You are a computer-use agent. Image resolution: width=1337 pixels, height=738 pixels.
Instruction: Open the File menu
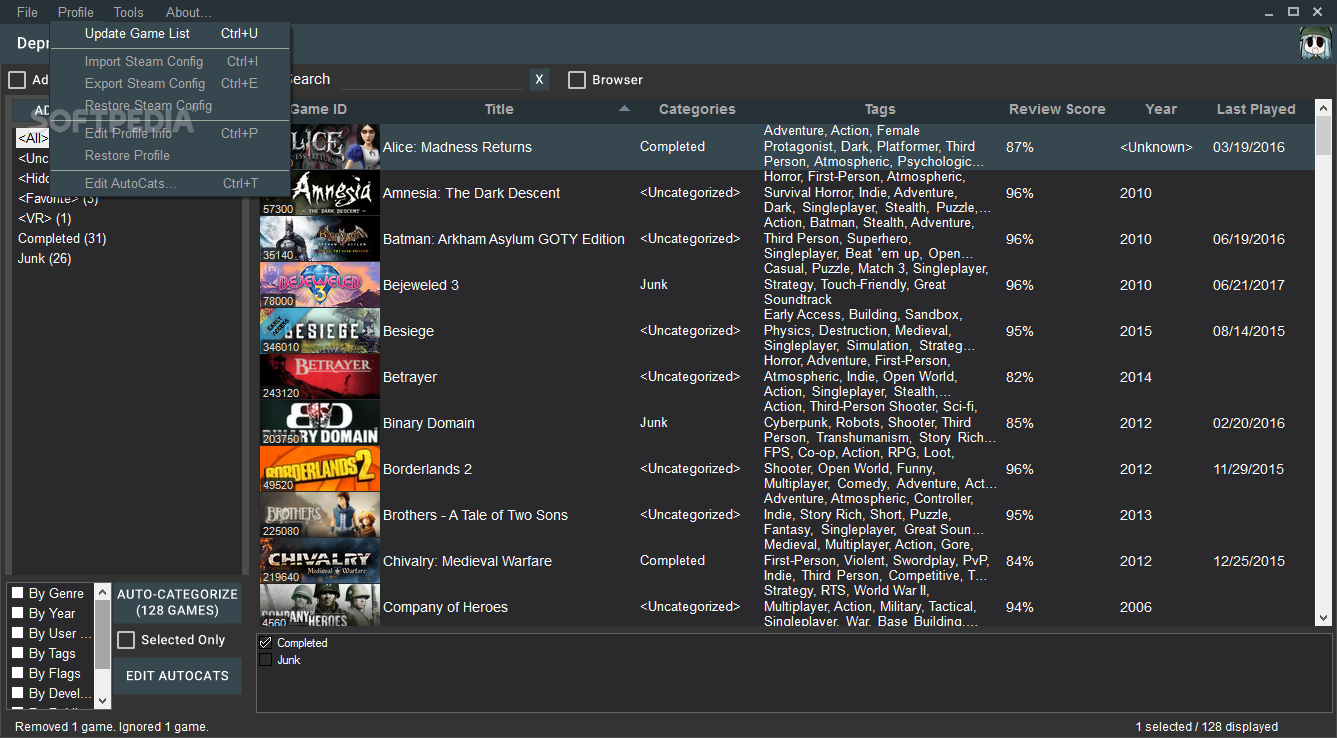point(27,12)
